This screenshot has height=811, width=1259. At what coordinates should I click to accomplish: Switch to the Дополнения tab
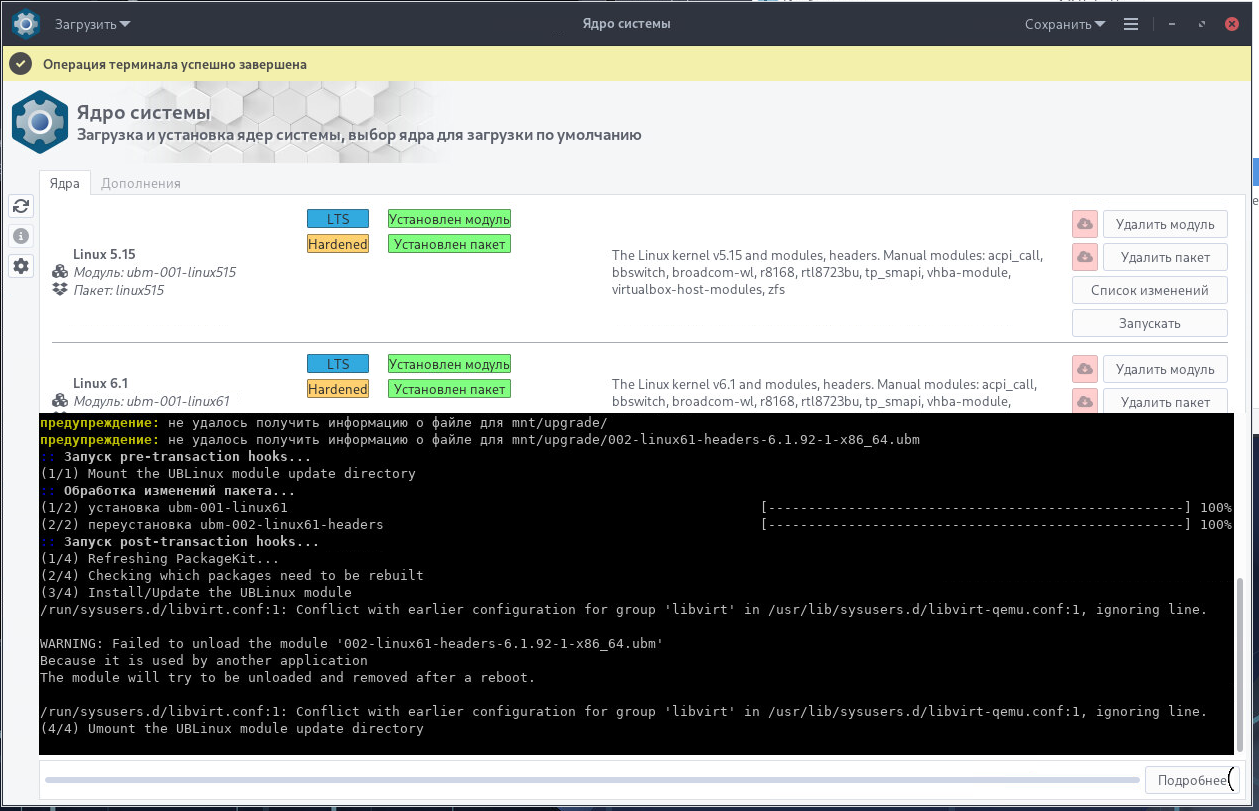(x=141, y=183)
